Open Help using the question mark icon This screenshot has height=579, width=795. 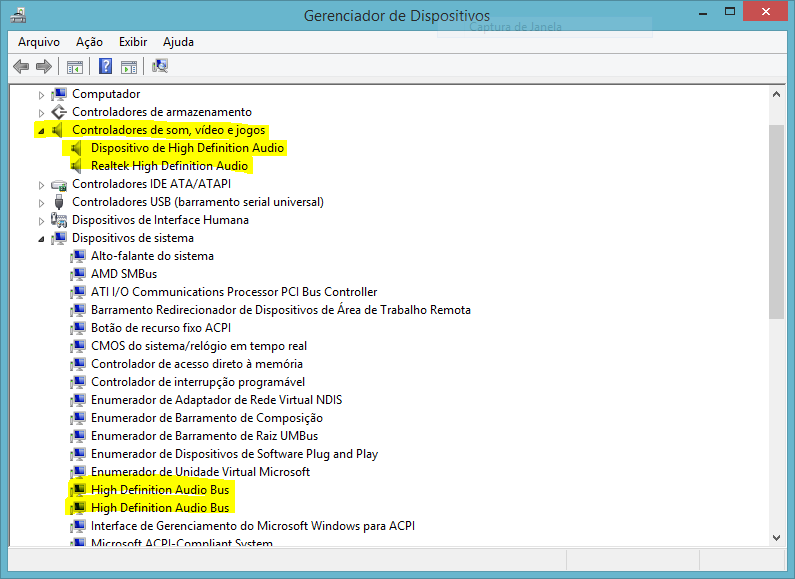coord(105,66)
